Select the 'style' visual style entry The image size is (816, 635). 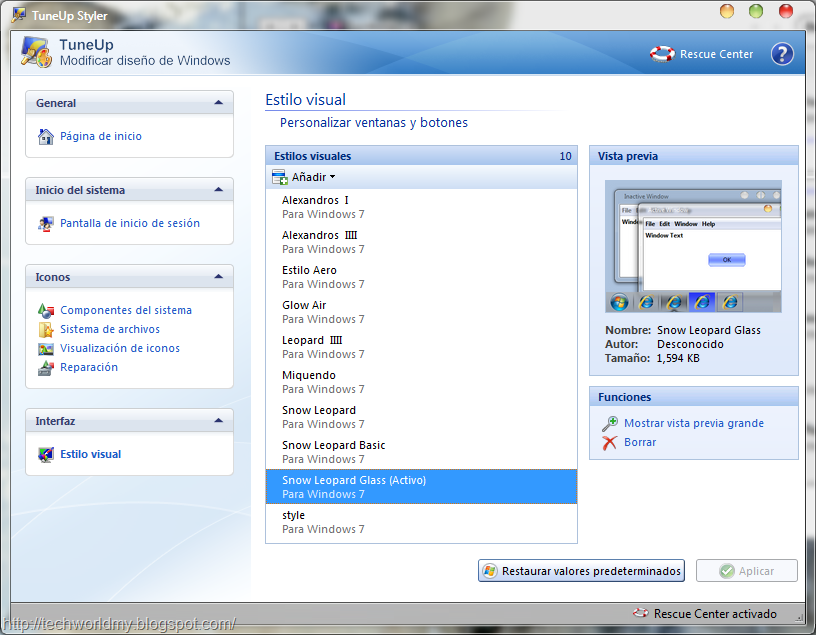(421, 522)
